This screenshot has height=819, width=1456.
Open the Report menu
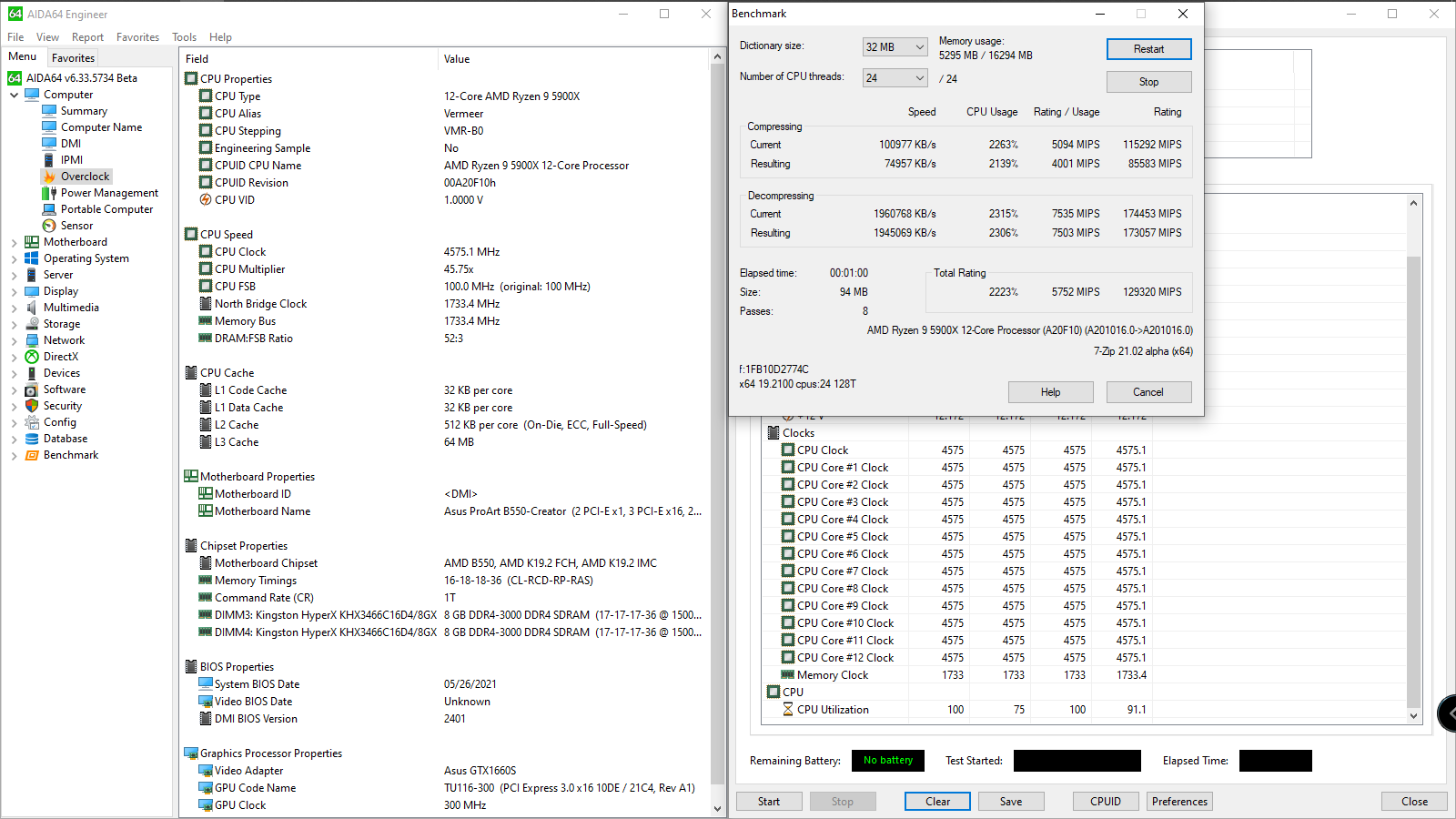[x=87, y=37]
